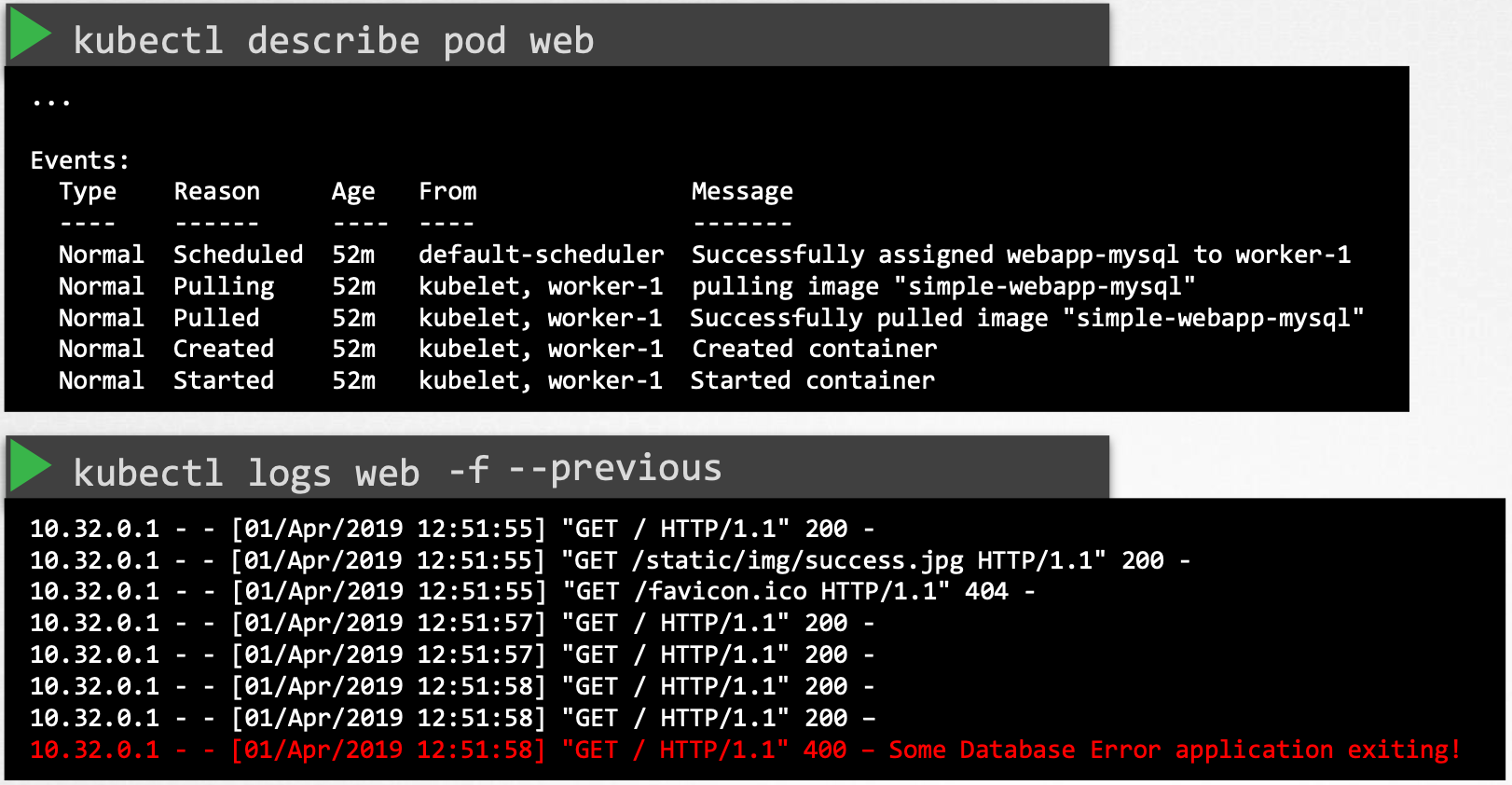Click the ellipsis at top of describe output

tap(50, 103)
